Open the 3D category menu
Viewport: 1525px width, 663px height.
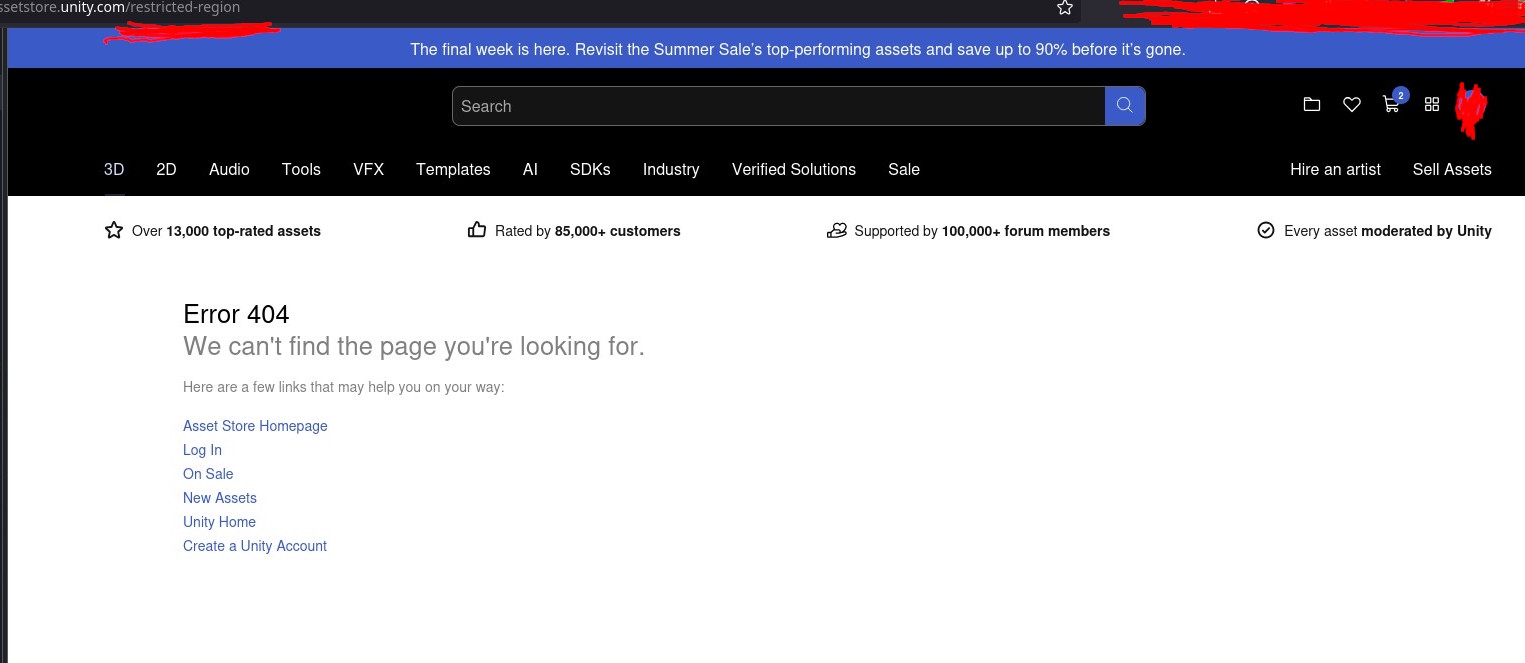(114, 169)
